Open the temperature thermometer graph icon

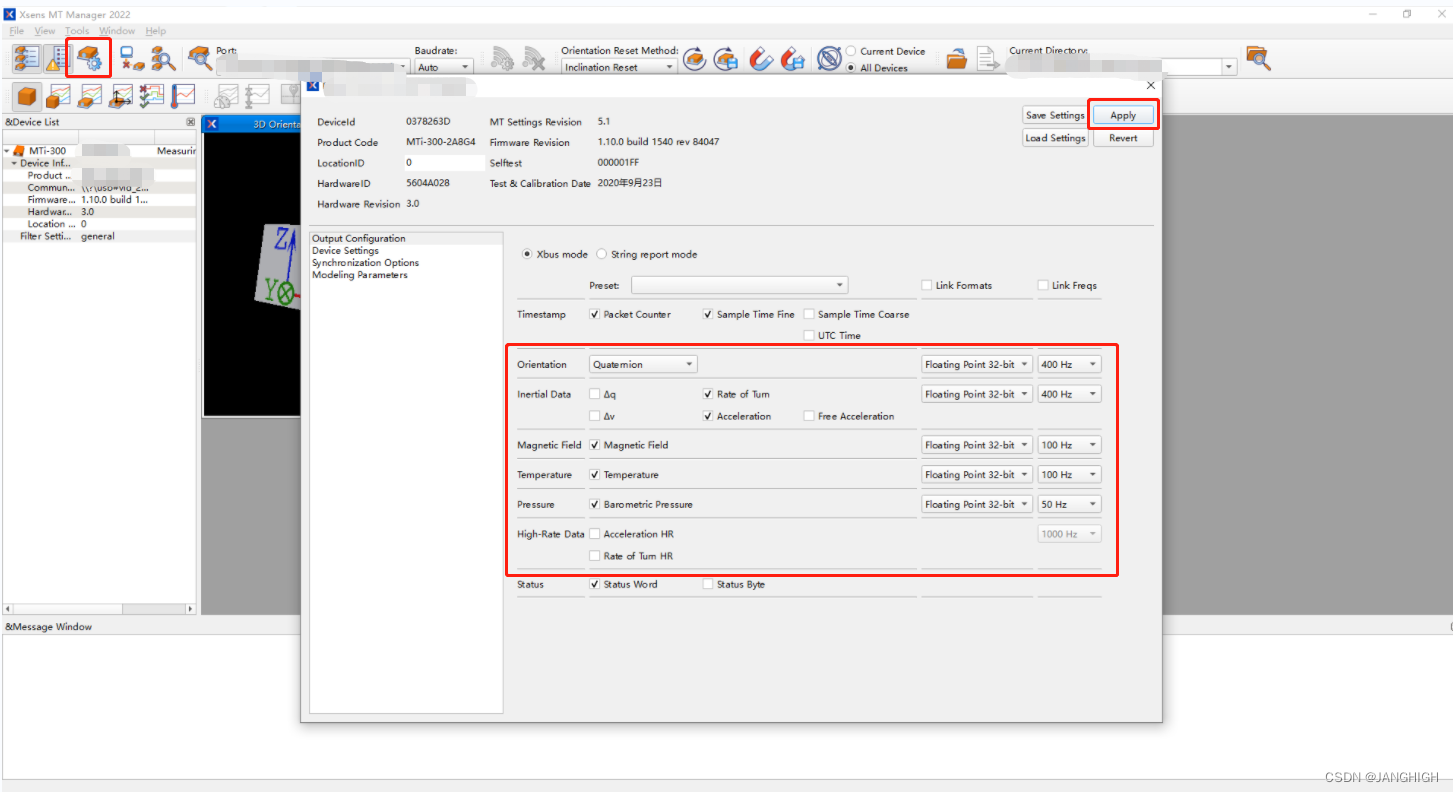coord(183,96)
